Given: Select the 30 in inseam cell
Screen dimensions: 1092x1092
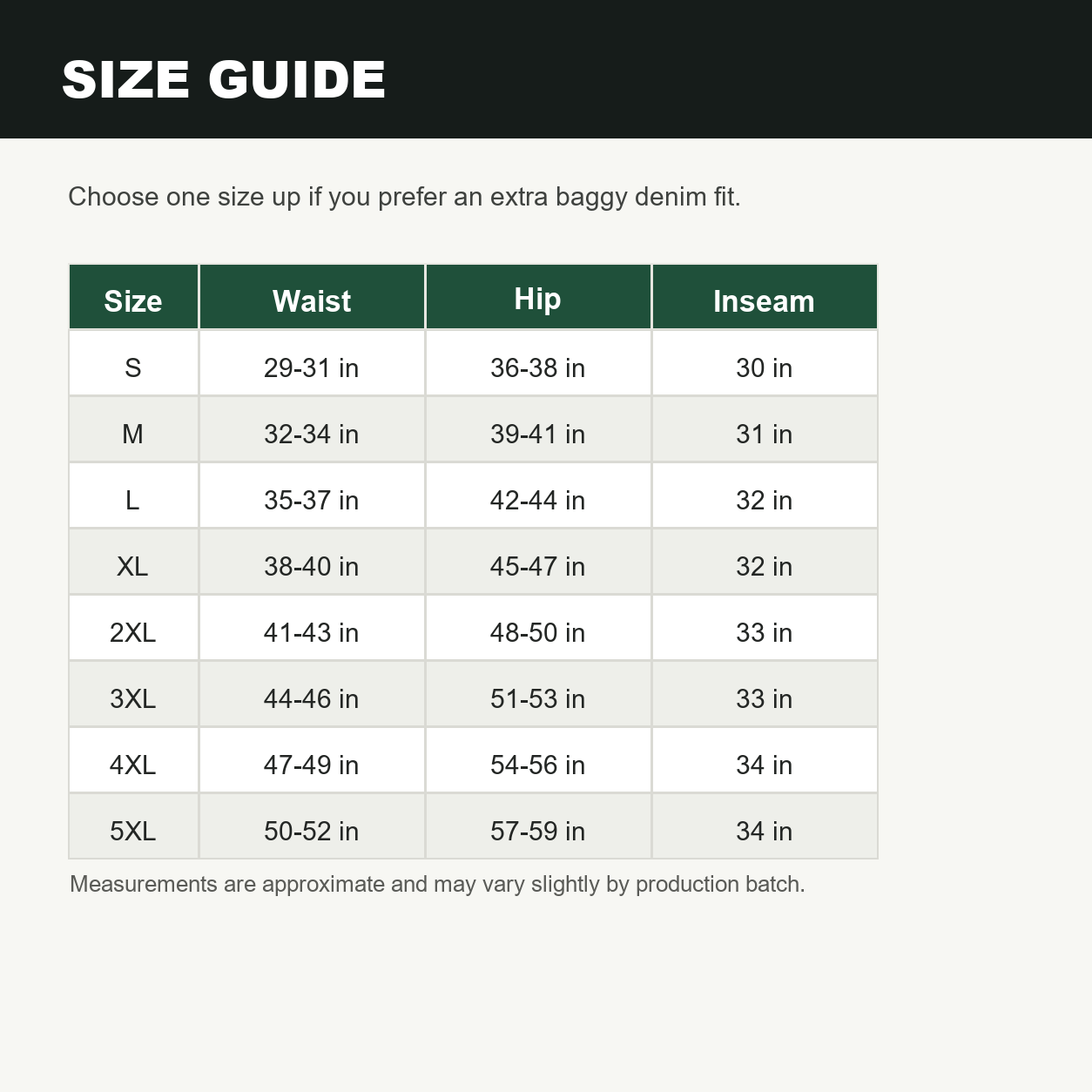Looking at the screenshot, I should tap(765, 367).
